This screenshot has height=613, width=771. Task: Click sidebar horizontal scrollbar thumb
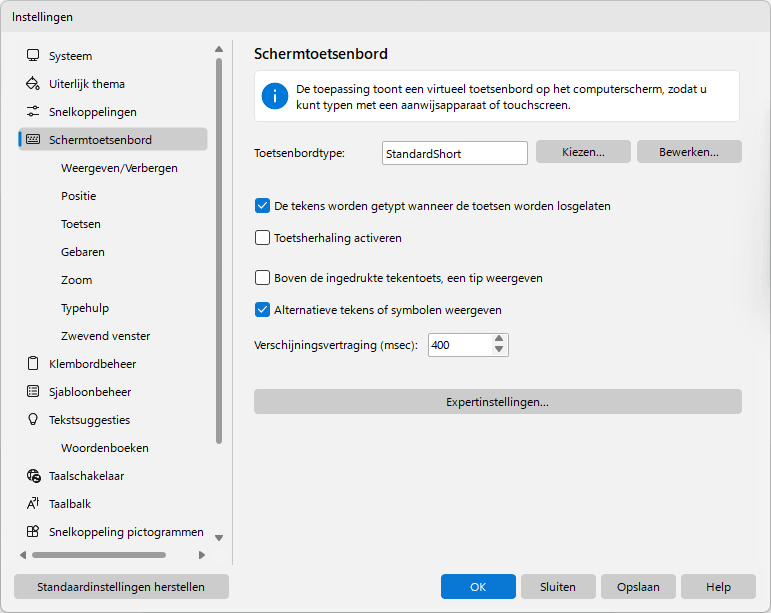pos(99,555)
